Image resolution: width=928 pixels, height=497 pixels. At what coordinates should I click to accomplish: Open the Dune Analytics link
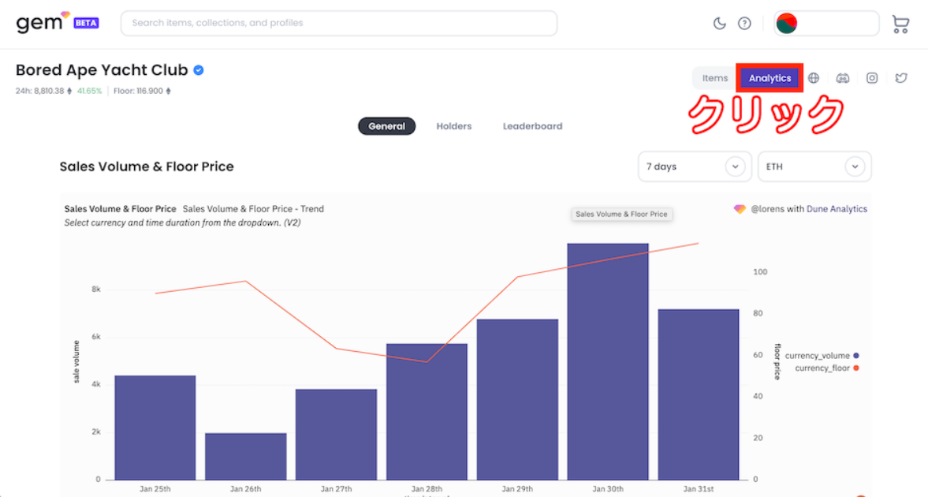point(836,209)
